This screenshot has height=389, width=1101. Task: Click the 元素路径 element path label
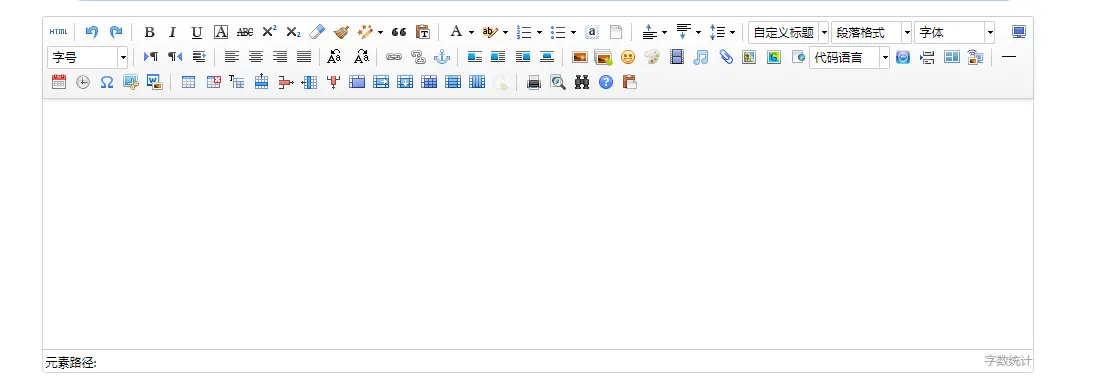pos(71,362)
